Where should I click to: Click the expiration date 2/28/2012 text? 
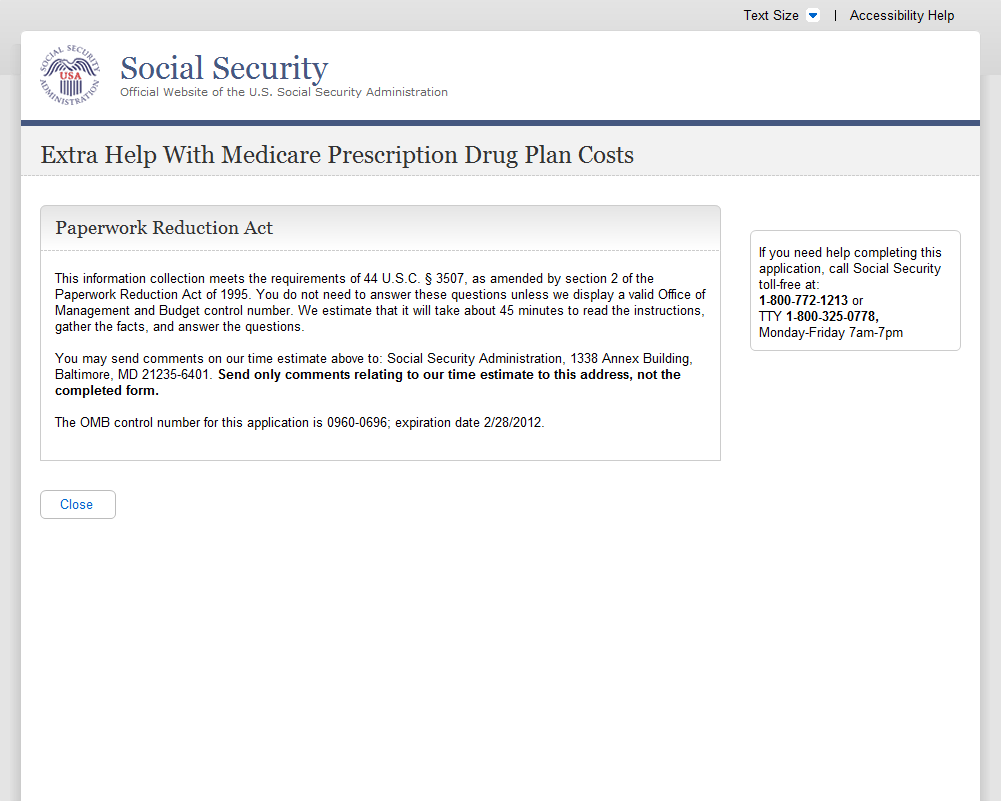[x=512, y=423]
